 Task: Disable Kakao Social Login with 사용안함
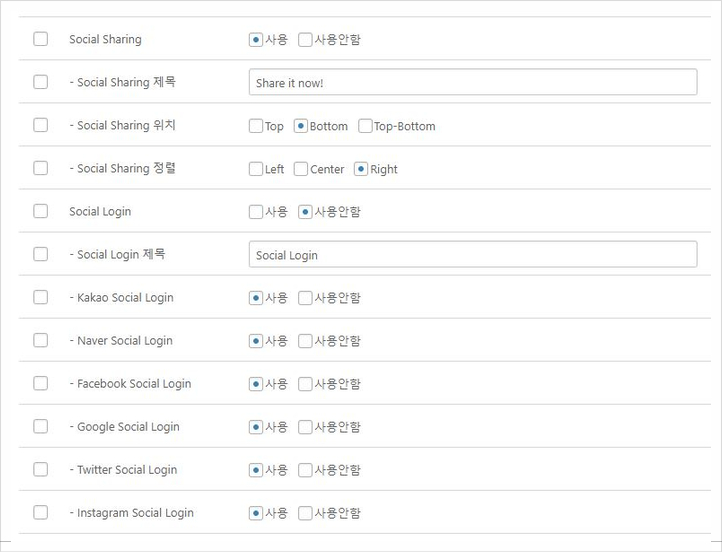click(305, 298)
